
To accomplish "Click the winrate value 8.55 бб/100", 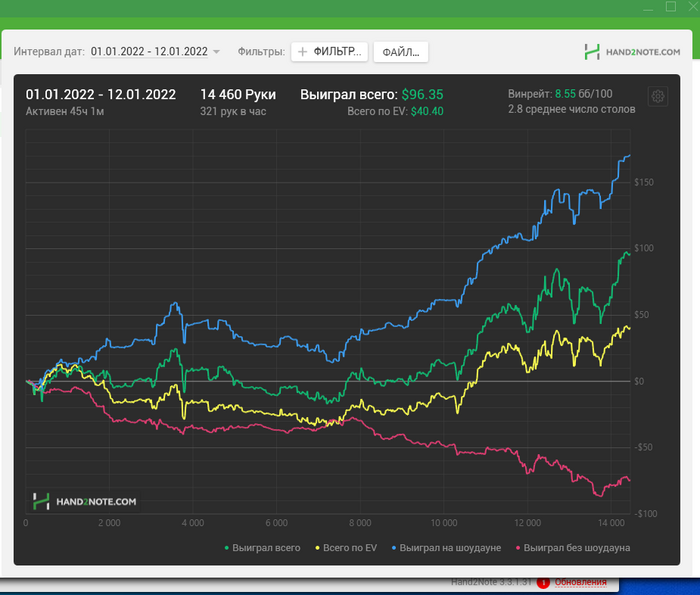I will pyautogui.click(x=583, y=94).
